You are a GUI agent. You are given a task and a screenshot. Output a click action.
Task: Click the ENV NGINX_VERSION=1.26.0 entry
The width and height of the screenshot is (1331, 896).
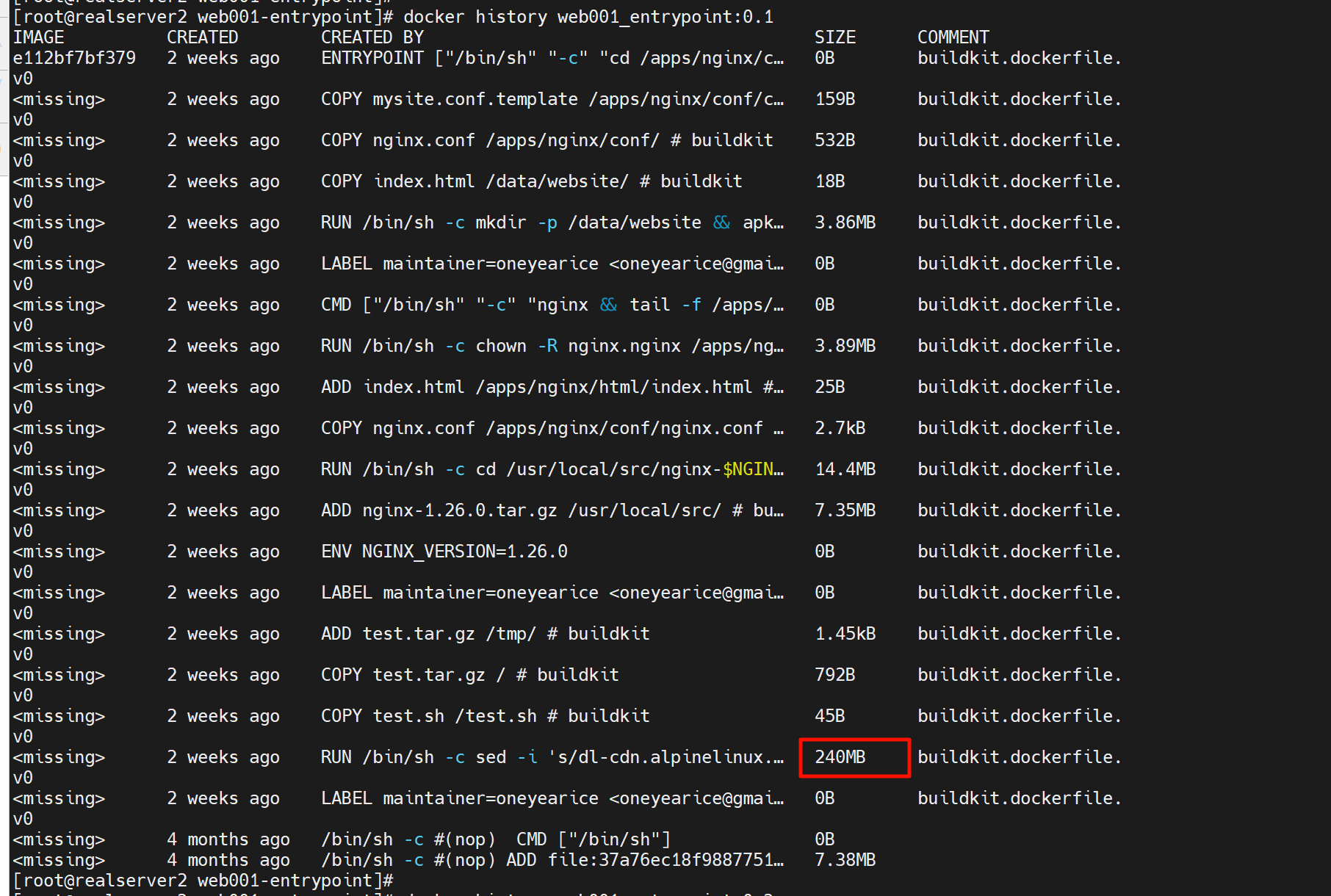tap(444, 552)
